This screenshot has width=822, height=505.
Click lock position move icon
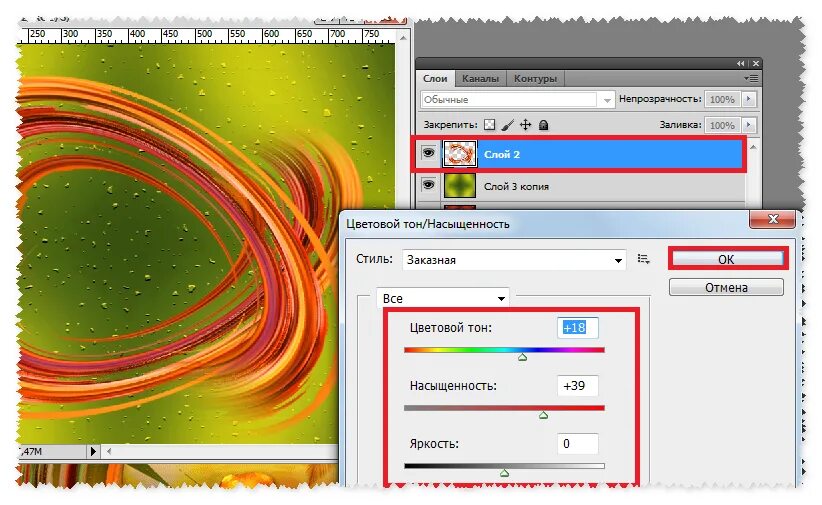click(x=525, y=125)
